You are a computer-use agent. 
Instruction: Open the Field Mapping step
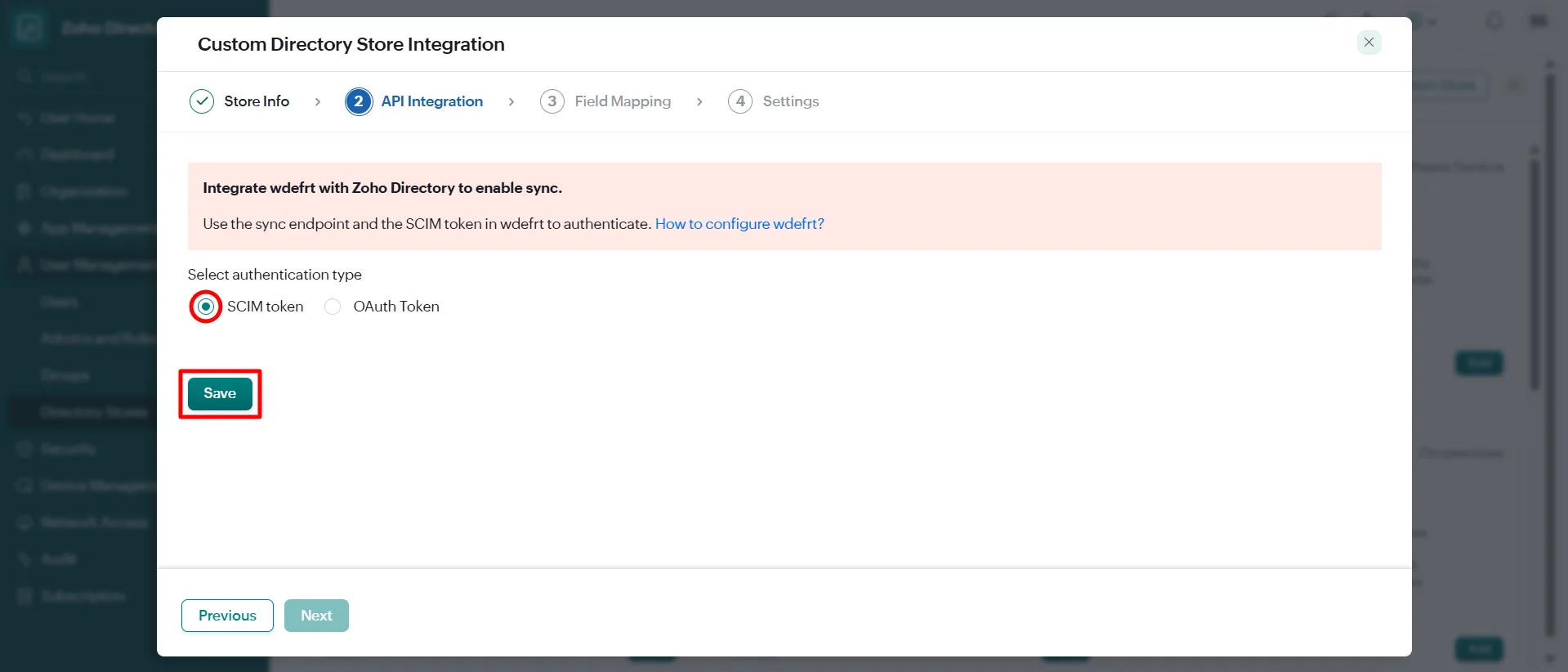623,101
